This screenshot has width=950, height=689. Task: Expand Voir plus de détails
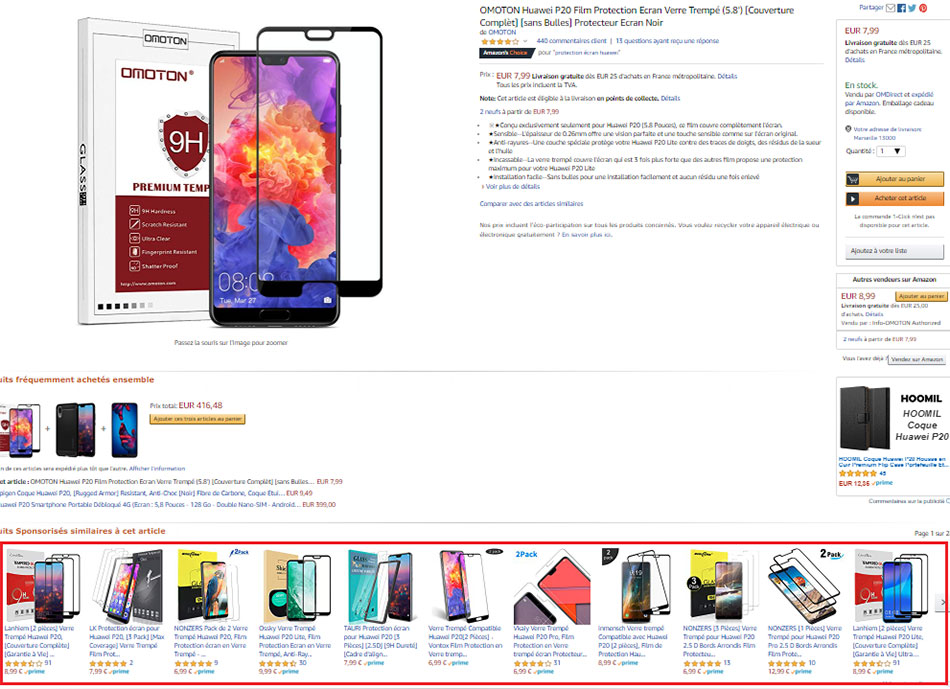(x=512, y=187)
